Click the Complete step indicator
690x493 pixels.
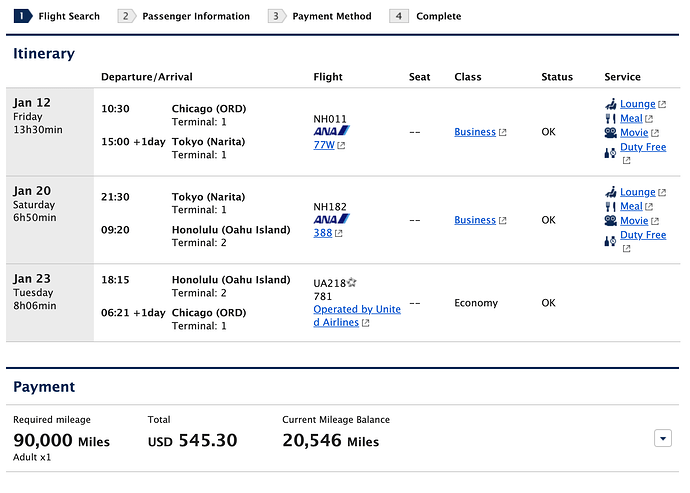pos(426,16)
